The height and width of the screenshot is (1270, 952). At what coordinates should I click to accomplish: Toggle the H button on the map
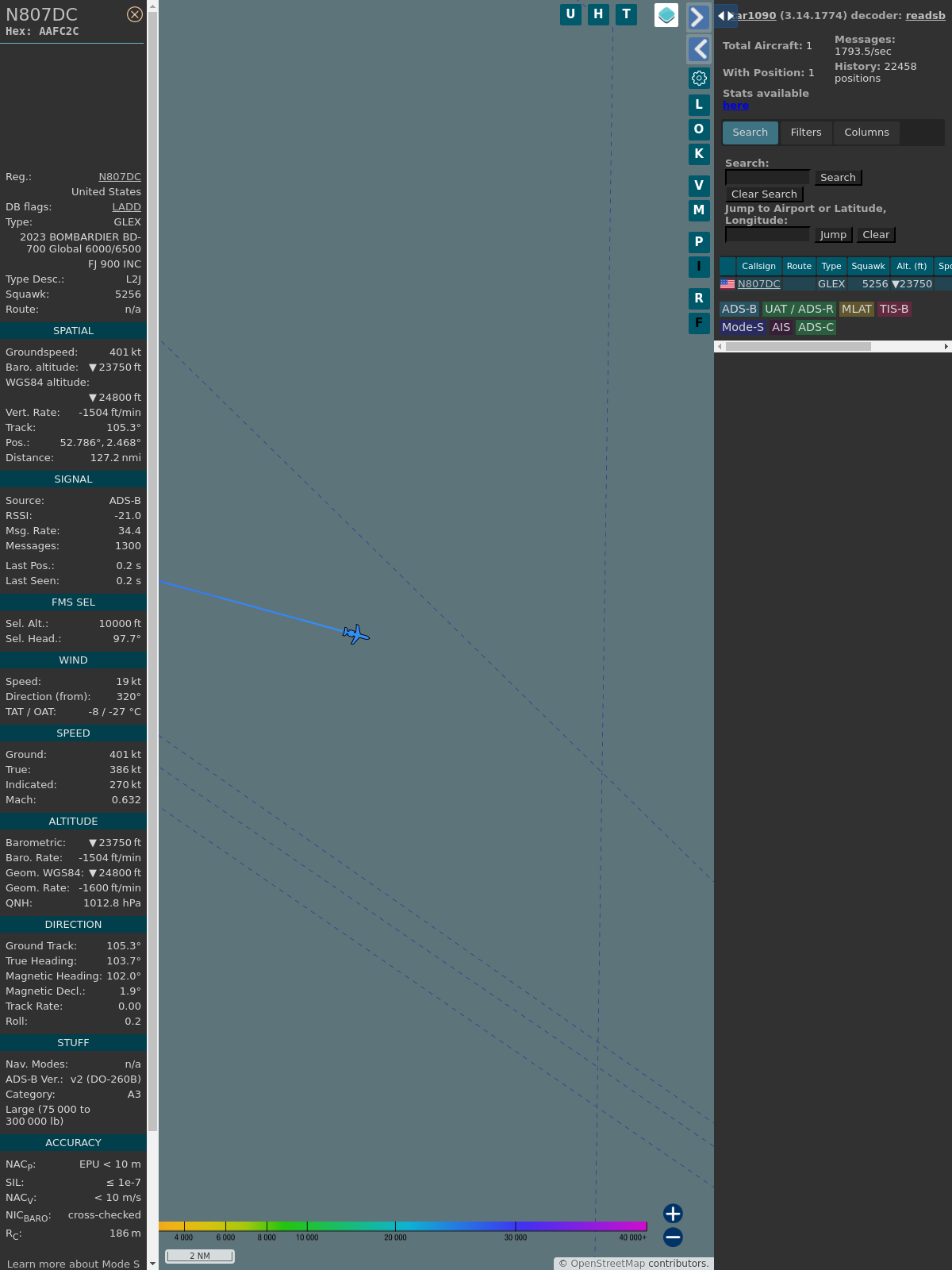click(x=598, y=14)
